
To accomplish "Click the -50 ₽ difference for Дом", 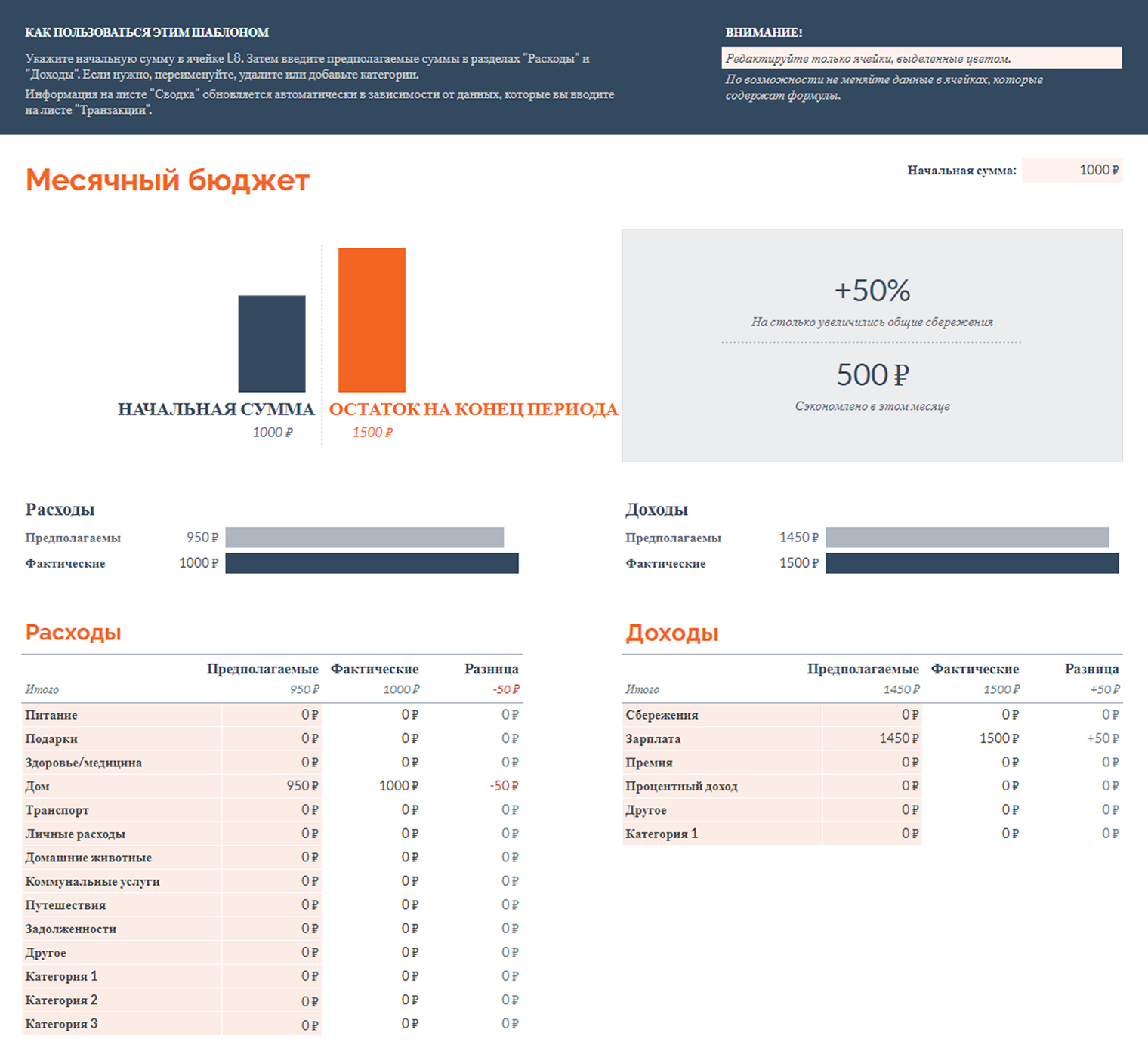I will (x=472, y=786).
